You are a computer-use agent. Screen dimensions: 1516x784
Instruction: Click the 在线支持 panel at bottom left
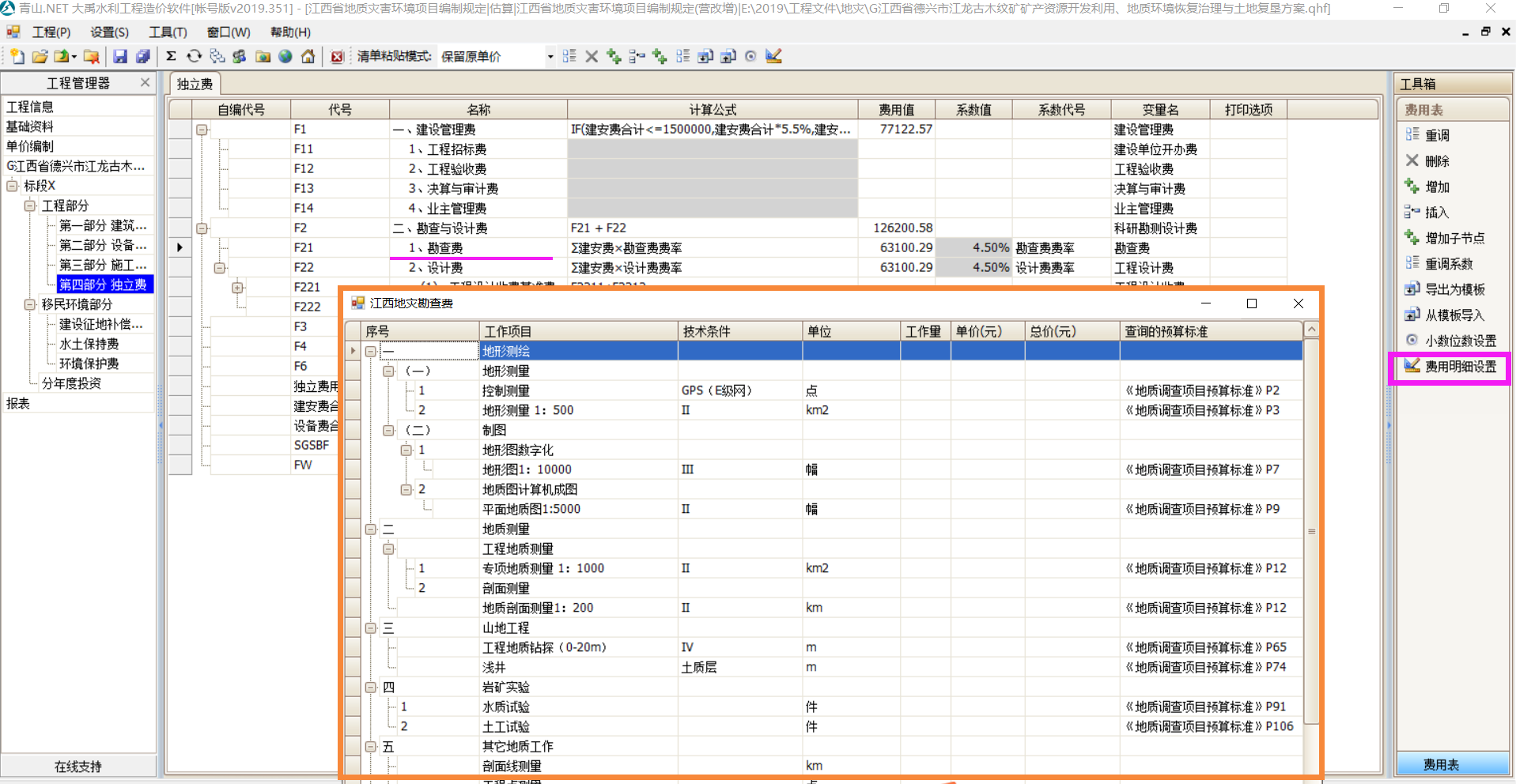(x=78, y=766)
